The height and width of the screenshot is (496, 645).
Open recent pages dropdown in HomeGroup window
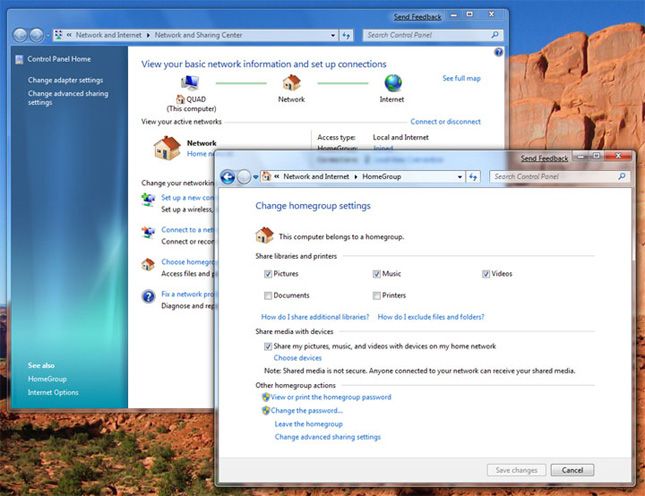click(255, 177)
